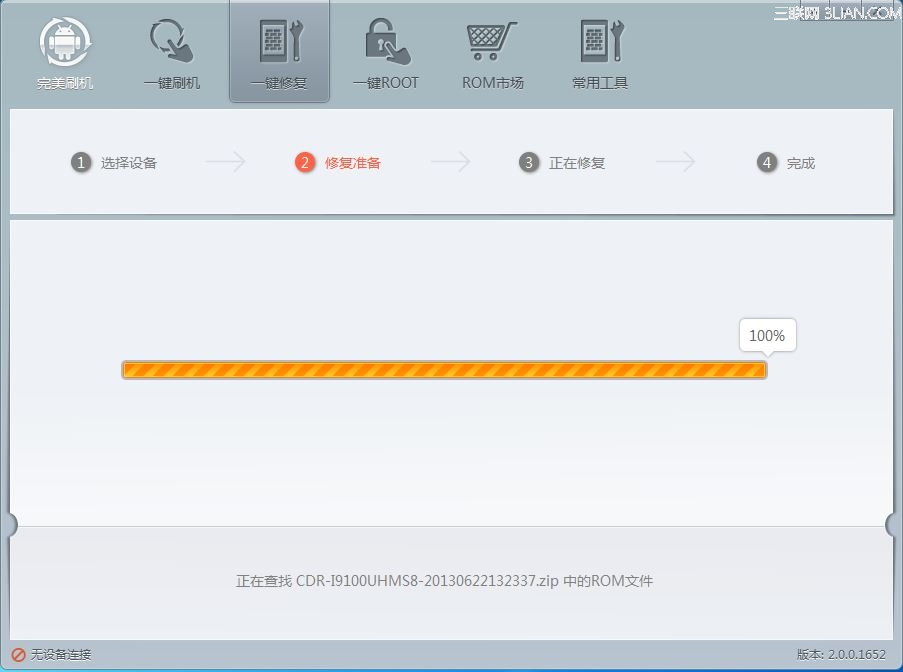The width and height of the screenshot is (903, 672).
Task: Click the ROM市场 tab label
Action: [493, 83]
